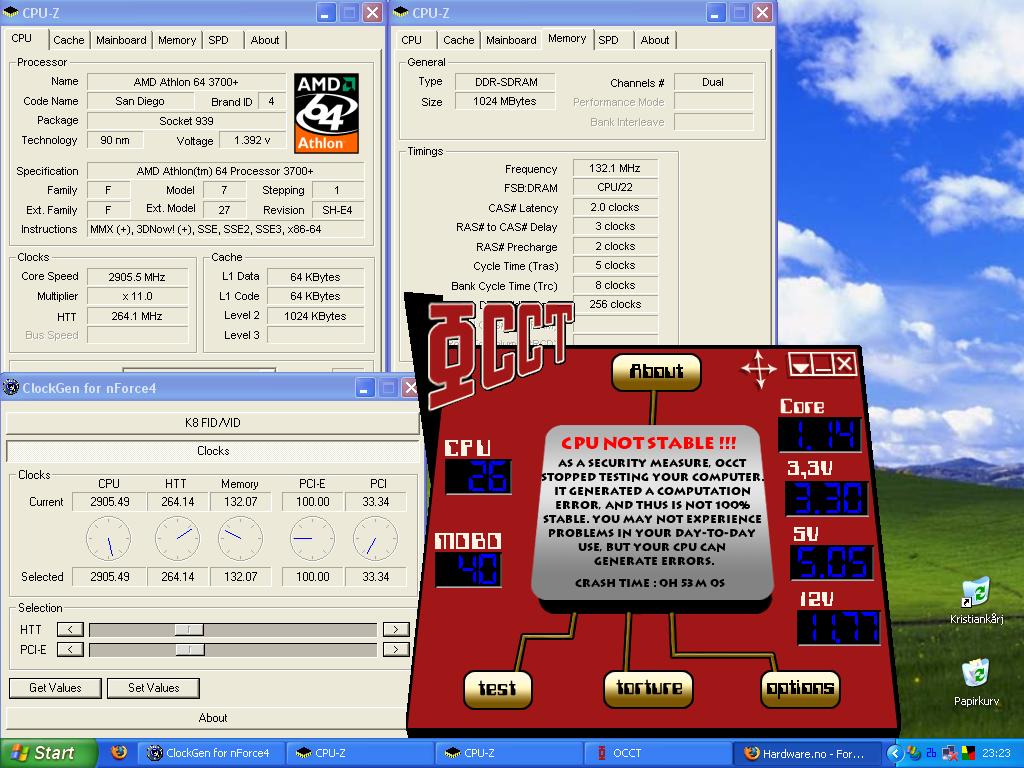Screen dimensions: 1024x768
Task: Minimize the ClockGen window
Action: pos(365,388)
